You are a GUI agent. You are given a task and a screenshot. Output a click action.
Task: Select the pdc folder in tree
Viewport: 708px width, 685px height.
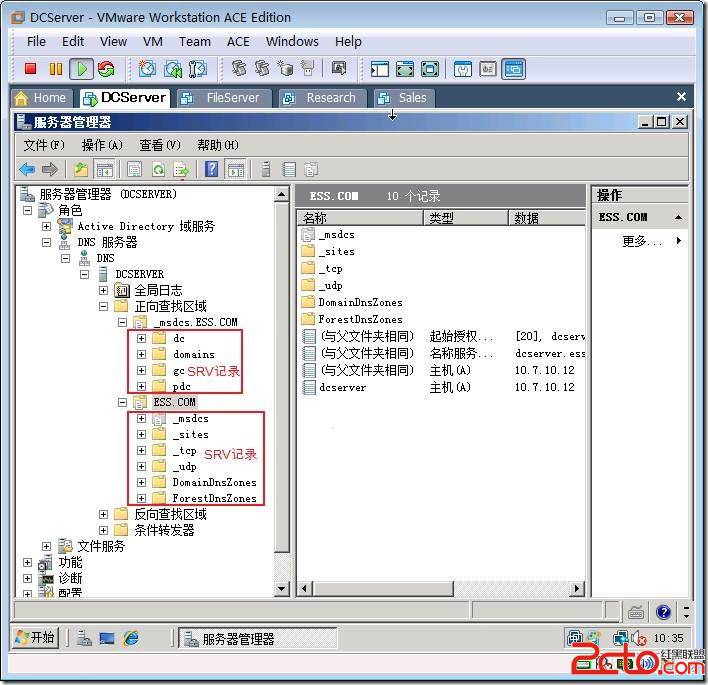pos(181,387)
